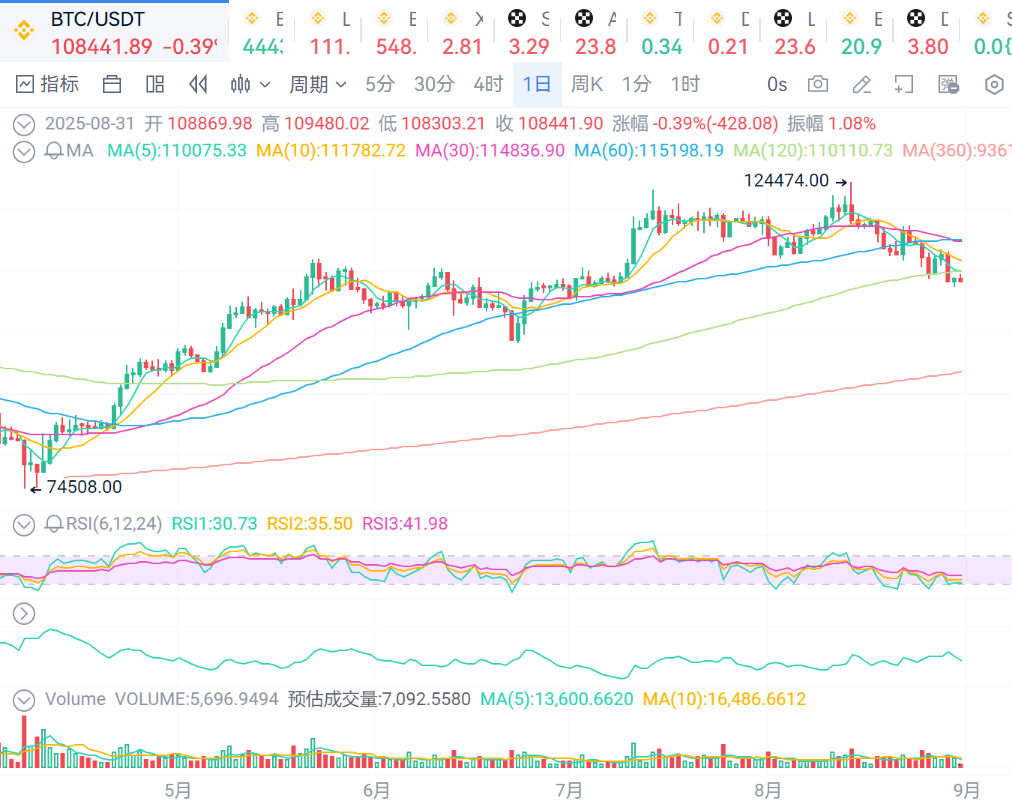Switch to 周K weekly timeframe
Image resolution: width=1012 pixels, height=810 pixels.
pos(586,85)
